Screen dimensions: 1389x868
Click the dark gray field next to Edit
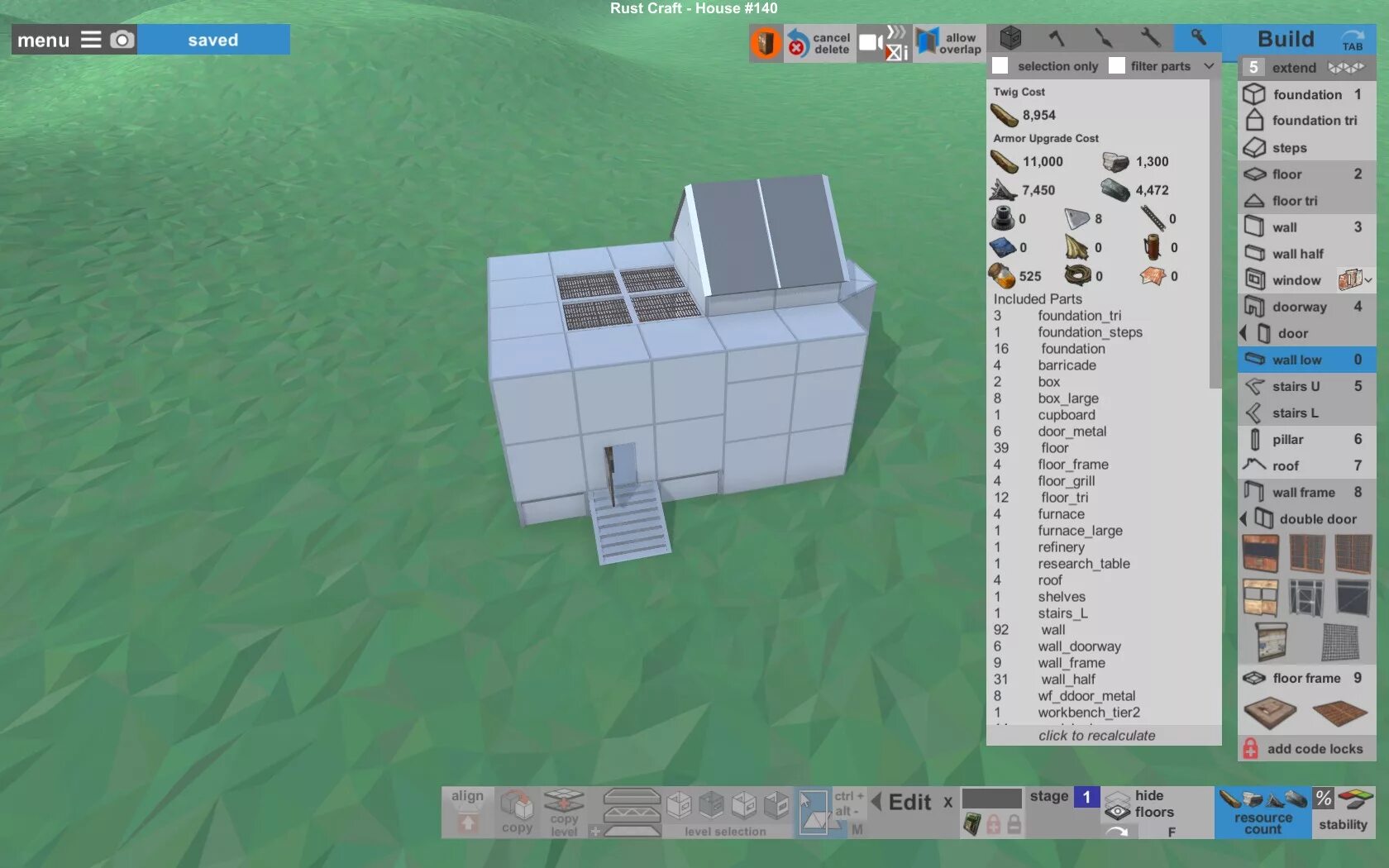click(992, 798)
